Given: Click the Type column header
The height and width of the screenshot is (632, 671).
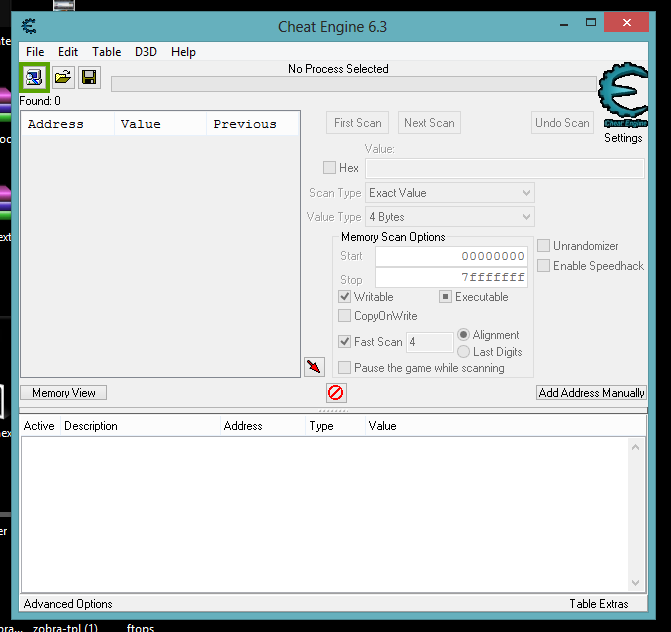Looking at the screenshot, I should tap(336, 426).
